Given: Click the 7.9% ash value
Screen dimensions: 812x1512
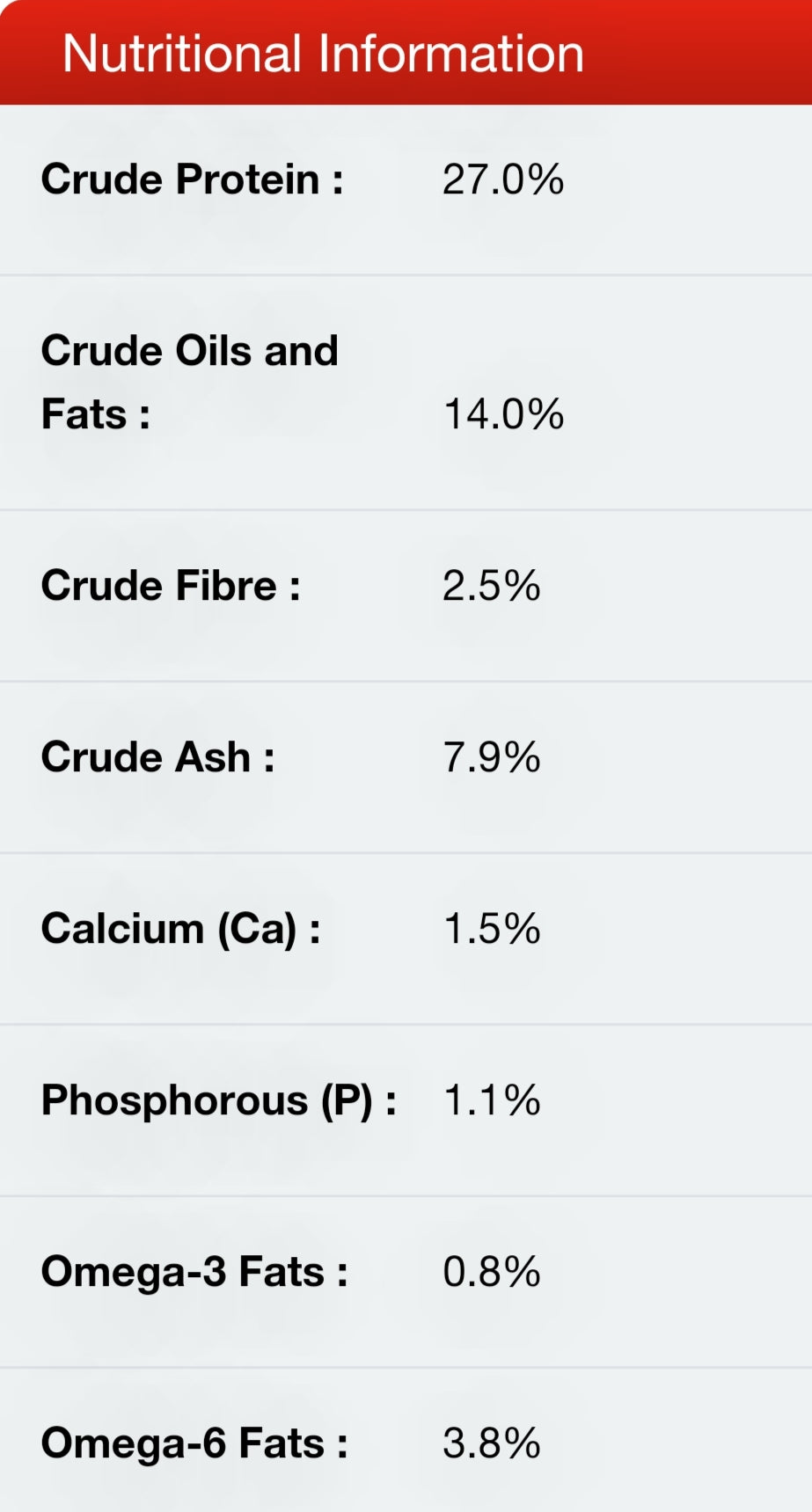Looking at the screenshot, I should tap(491, 757).
